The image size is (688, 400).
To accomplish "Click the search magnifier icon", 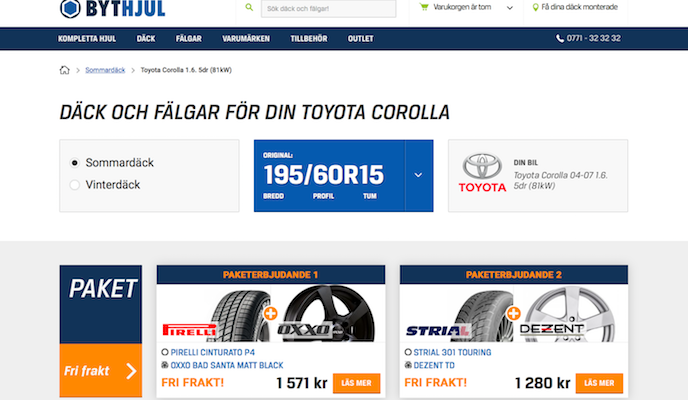I will pos(249,8).
